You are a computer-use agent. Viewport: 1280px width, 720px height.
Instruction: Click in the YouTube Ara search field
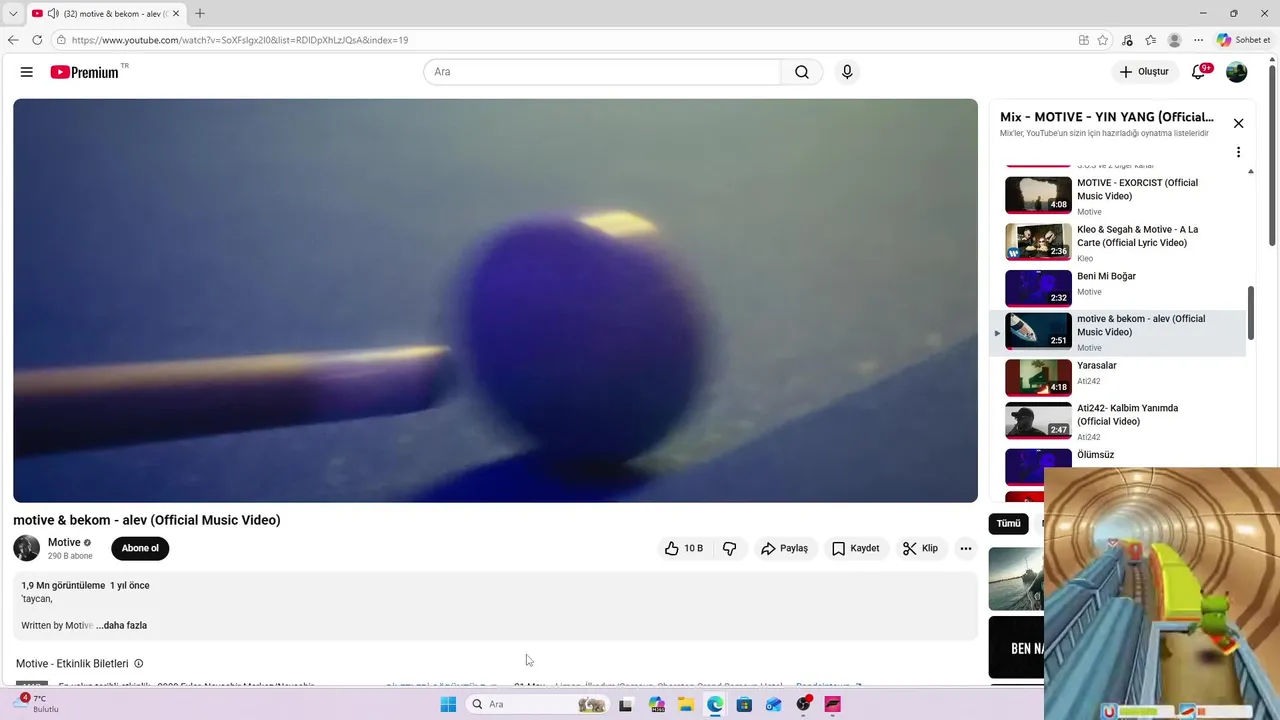click(602, 72)
